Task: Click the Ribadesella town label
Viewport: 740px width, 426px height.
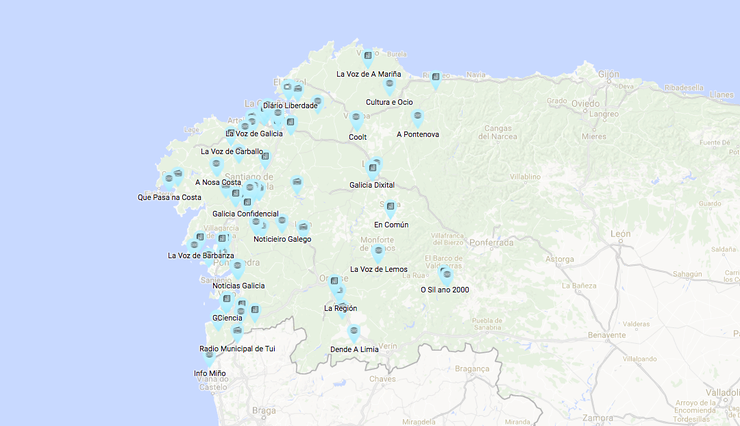Action: pos(684,88)
